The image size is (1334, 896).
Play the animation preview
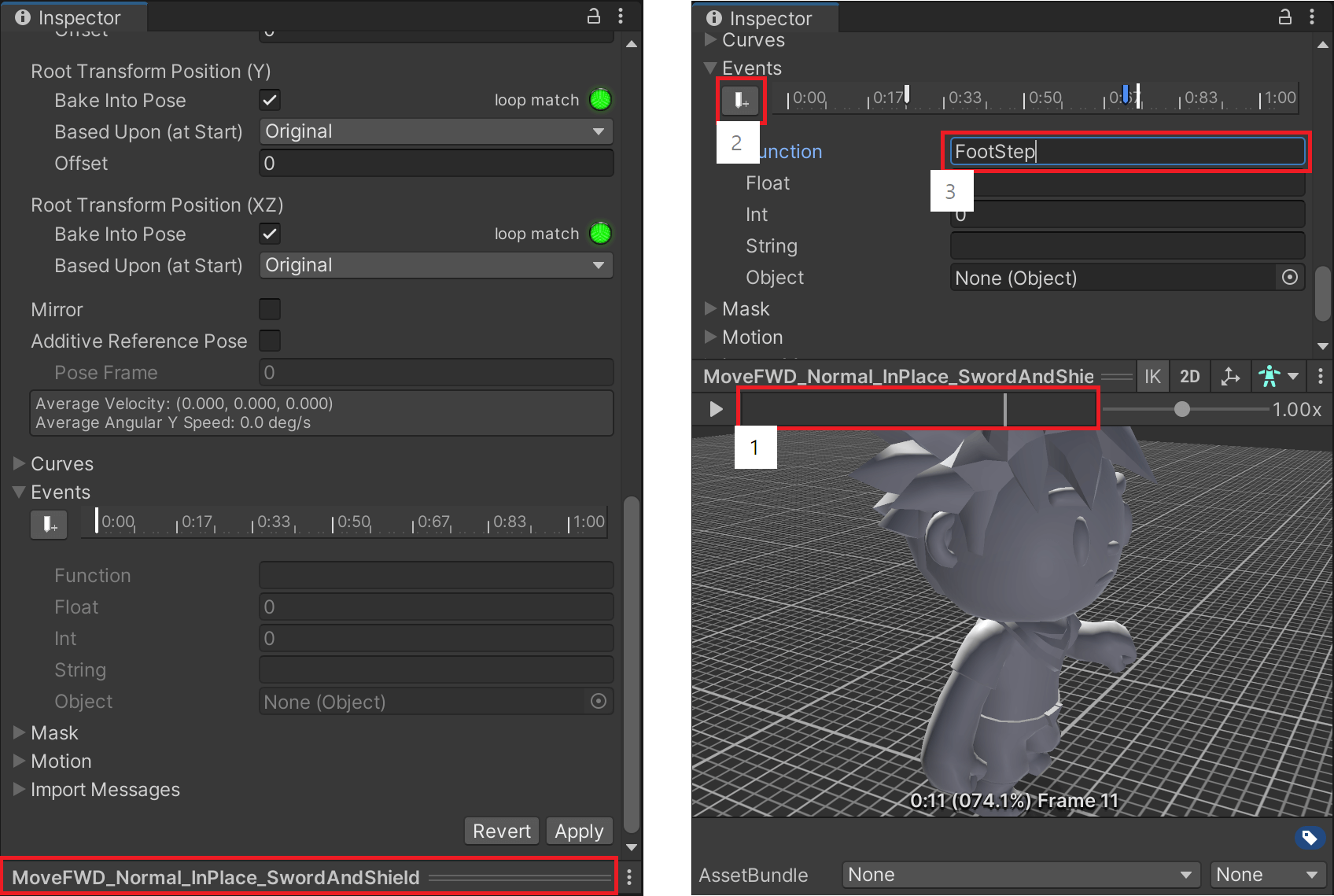point(716,409)
